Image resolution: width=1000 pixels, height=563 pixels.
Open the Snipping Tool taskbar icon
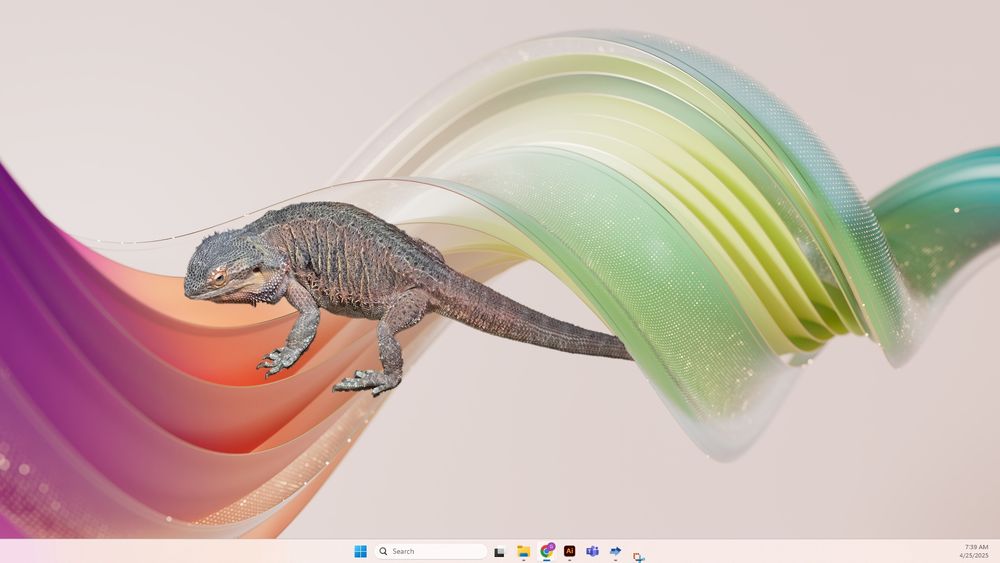(x=638, y=557)
